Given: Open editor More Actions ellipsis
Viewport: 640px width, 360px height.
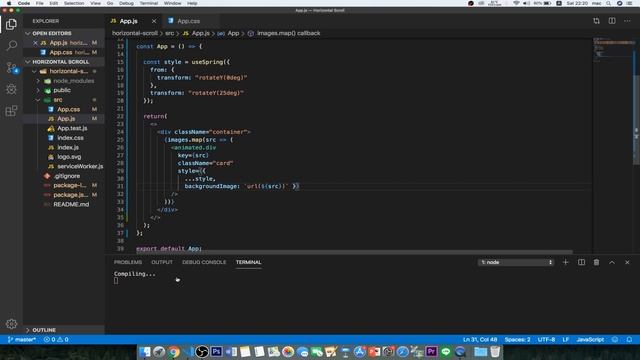Looking at the screenshot, I should point(627,21).
